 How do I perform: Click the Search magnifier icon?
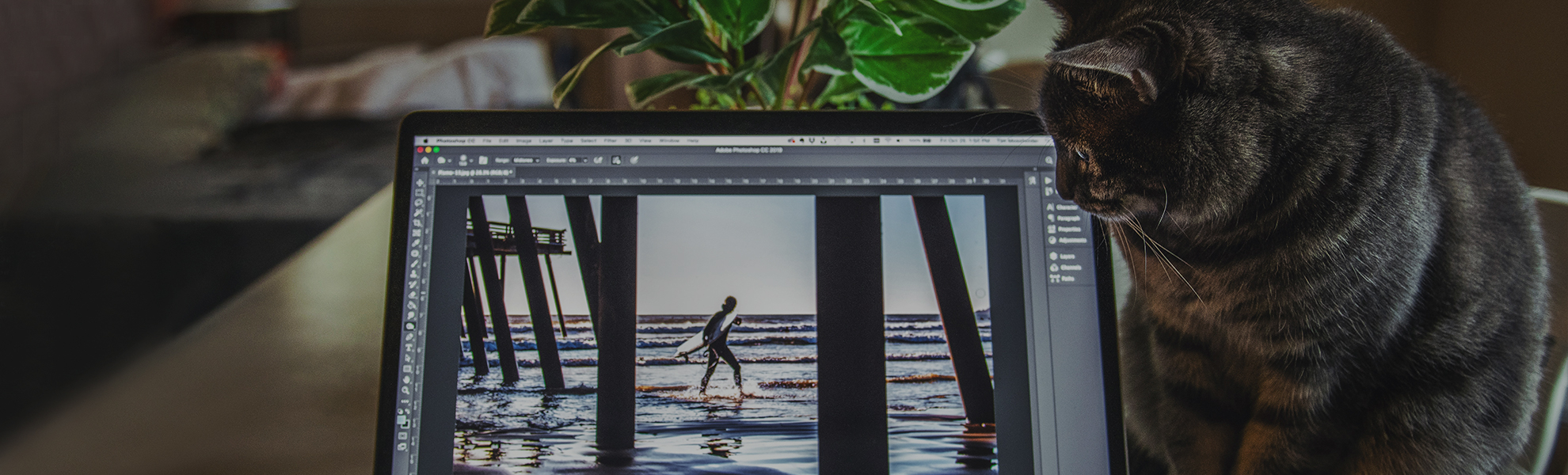[1049, 160]
